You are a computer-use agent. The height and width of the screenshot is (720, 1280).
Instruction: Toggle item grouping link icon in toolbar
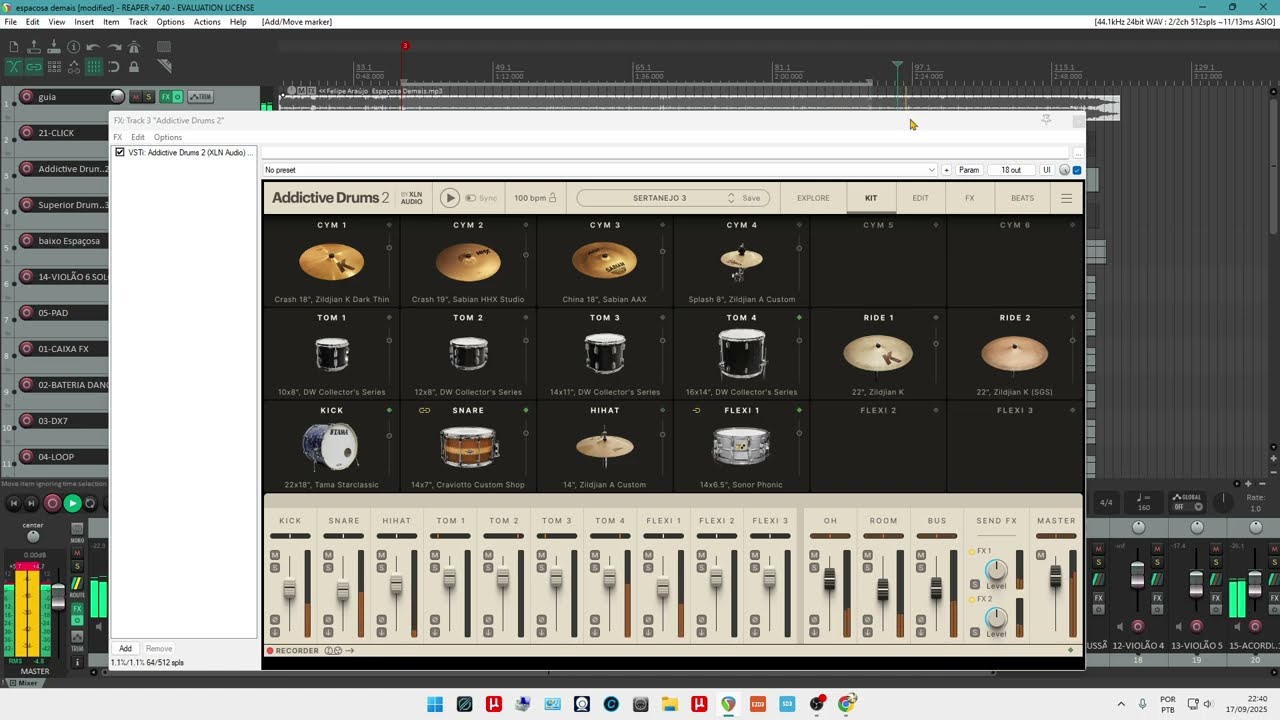tap(34, 67)
